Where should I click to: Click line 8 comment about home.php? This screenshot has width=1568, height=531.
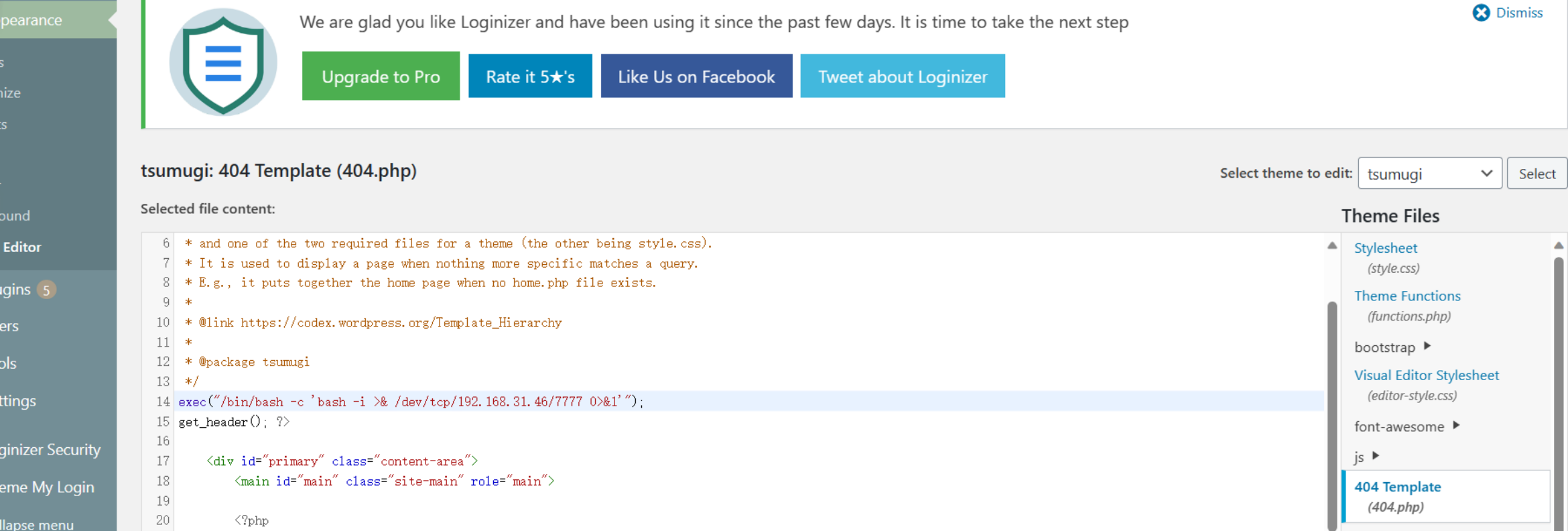420,283
